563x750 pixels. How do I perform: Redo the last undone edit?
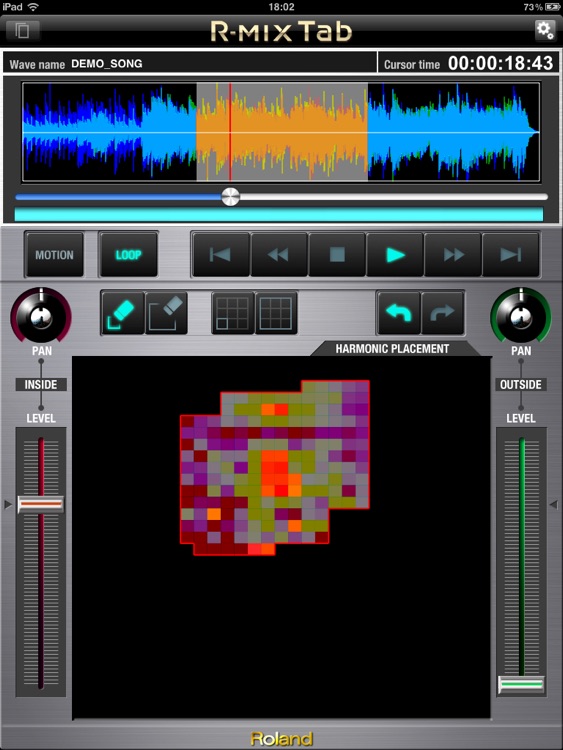point(442,313)
